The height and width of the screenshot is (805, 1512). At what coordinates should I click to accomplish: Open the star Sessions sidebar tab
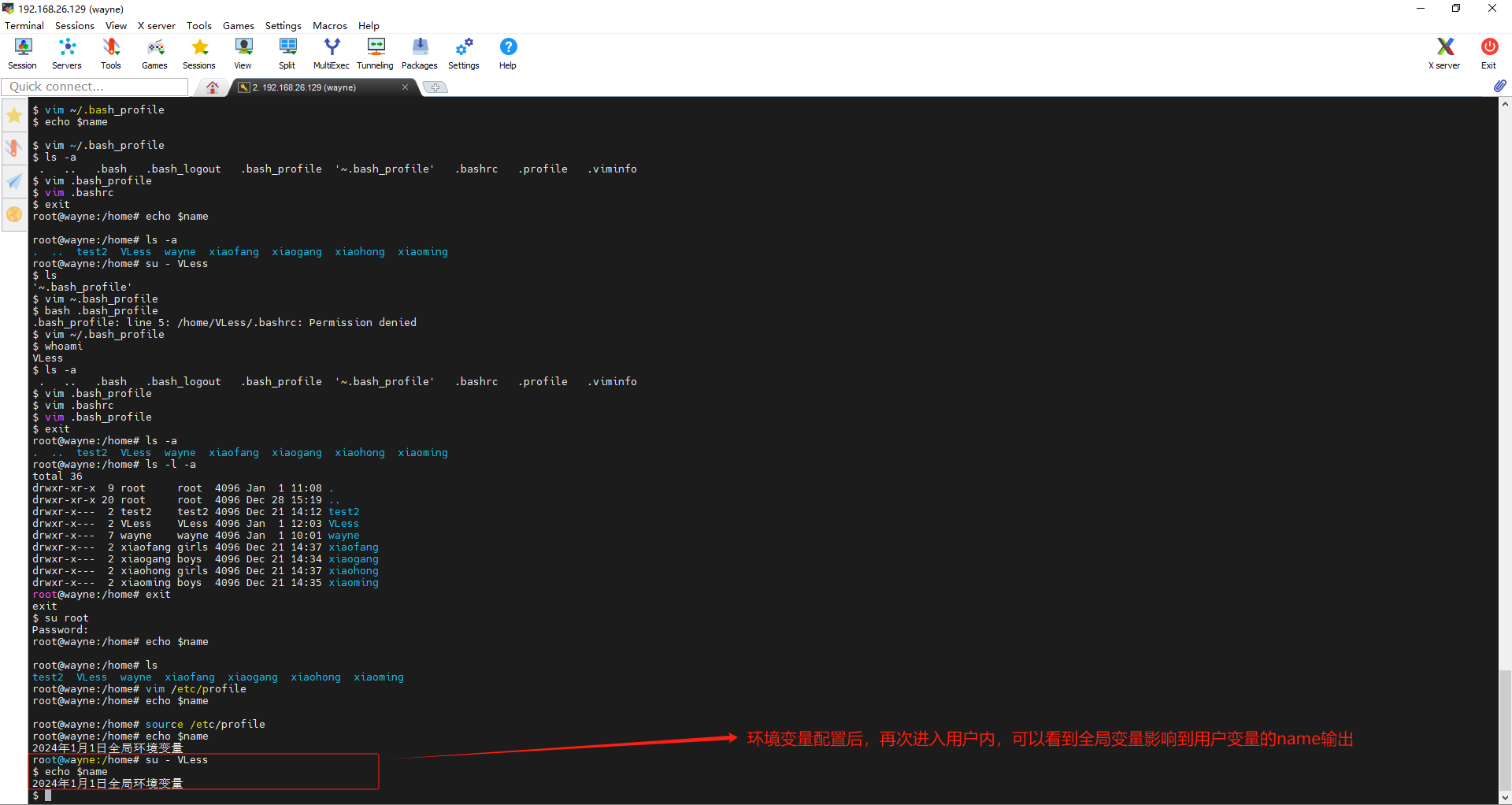(14, 116)
